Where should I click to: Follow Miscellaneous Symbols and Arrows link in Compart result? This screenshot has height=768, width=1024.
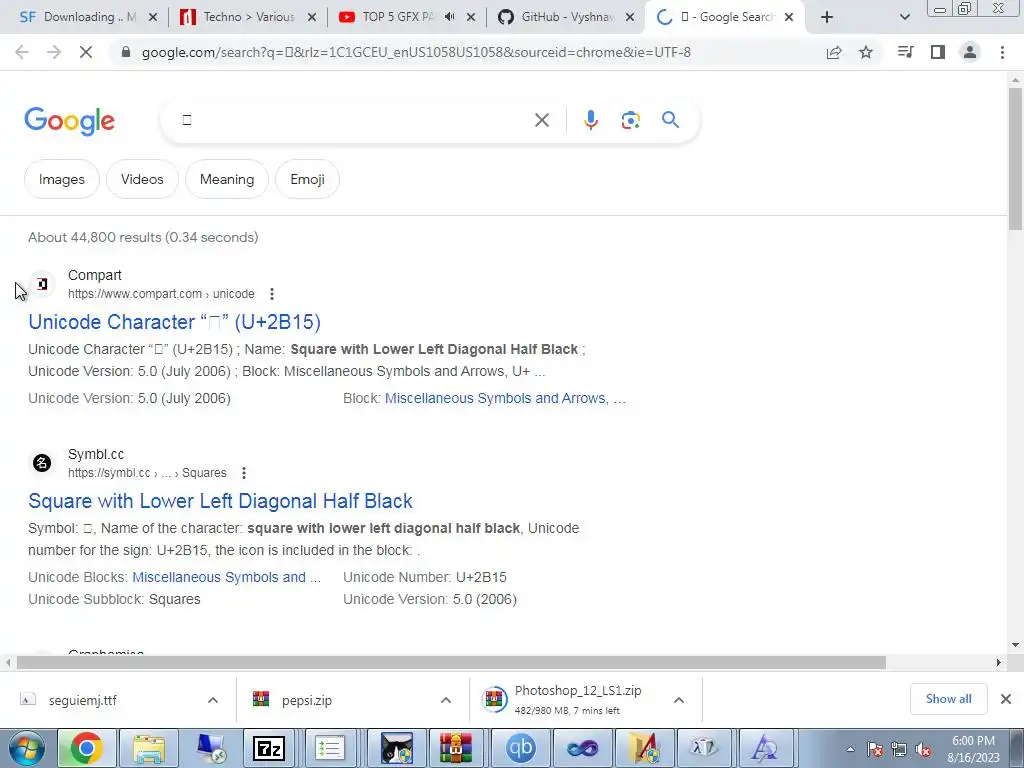point(505,398)
